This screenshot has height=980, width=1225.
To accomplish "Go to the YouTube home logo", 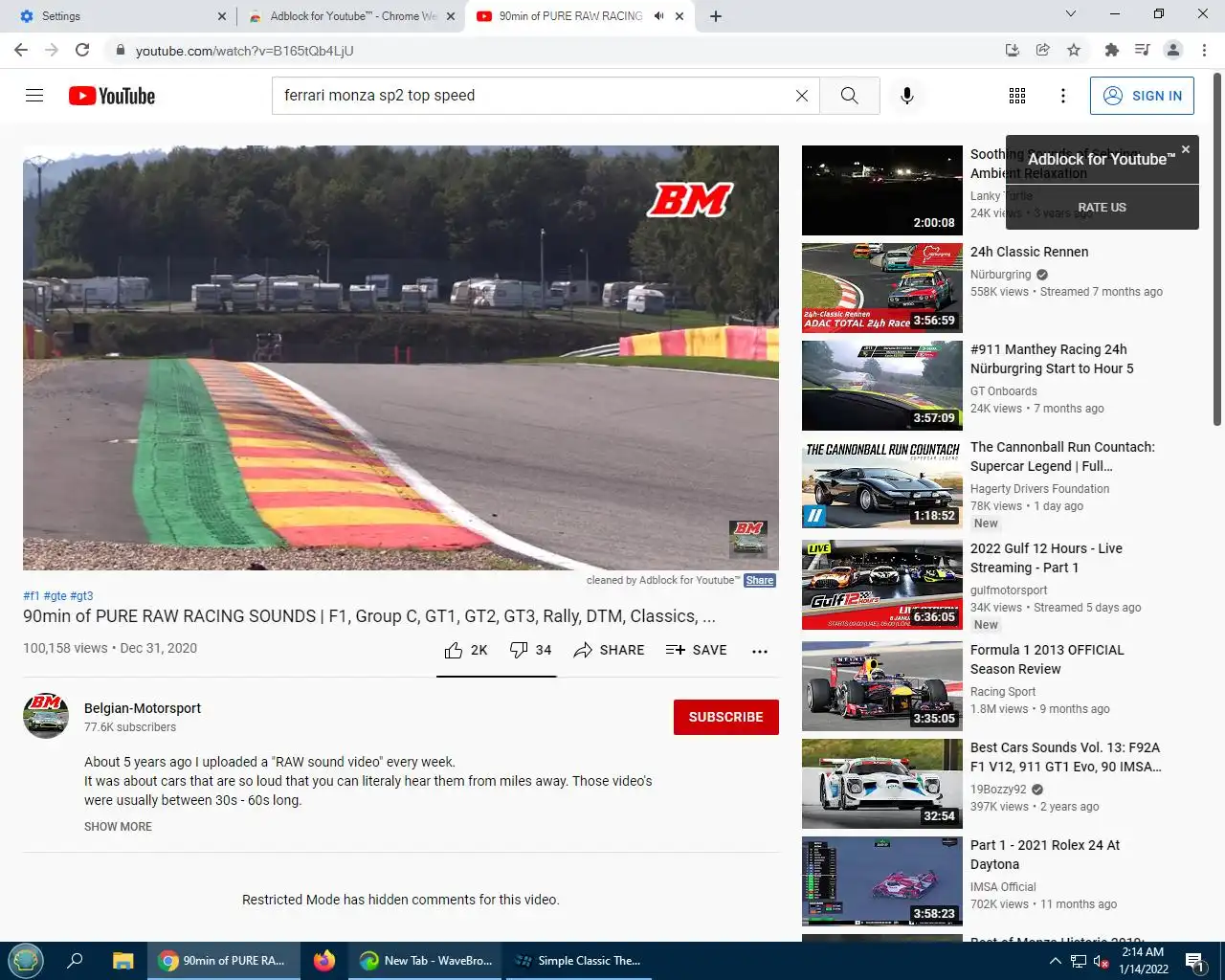I will (x=112, y=96).
